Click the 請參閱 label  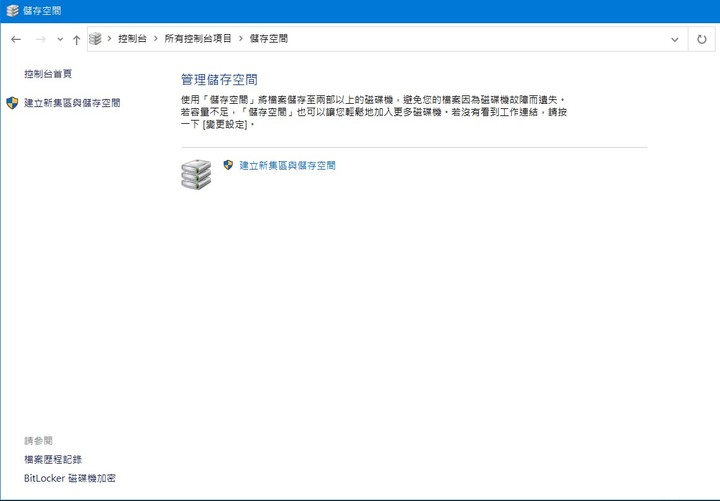[39, 441]
